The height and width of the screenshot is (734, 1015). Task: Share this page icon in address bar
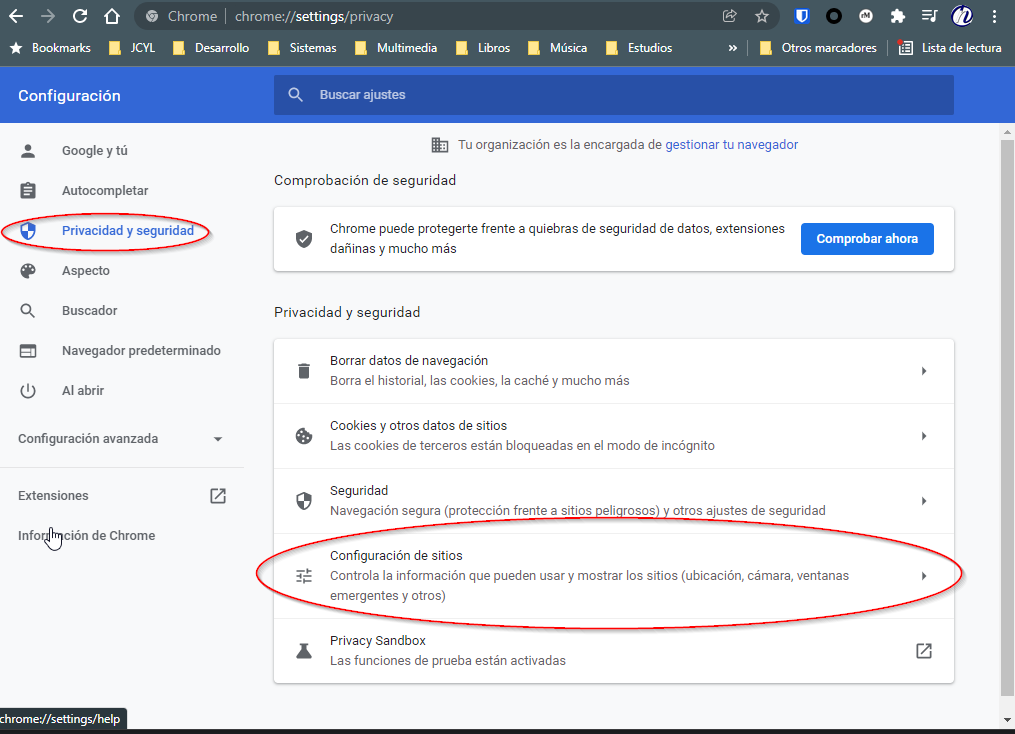(x=730, y=16)
